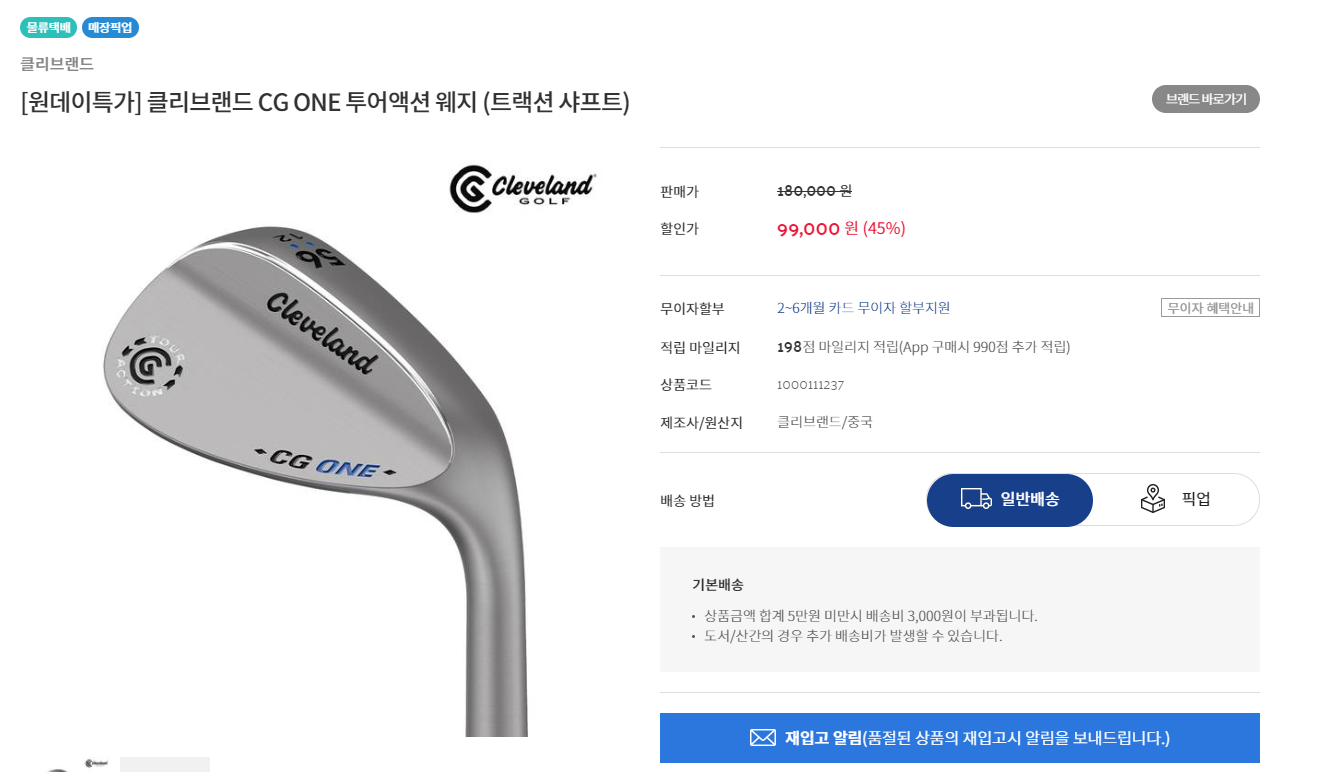Image resolution: width=1330 pixels, height=772 pixels.
Task: Click the product title CG ONE 투어액션 웨지
Action: click(326, 102)
